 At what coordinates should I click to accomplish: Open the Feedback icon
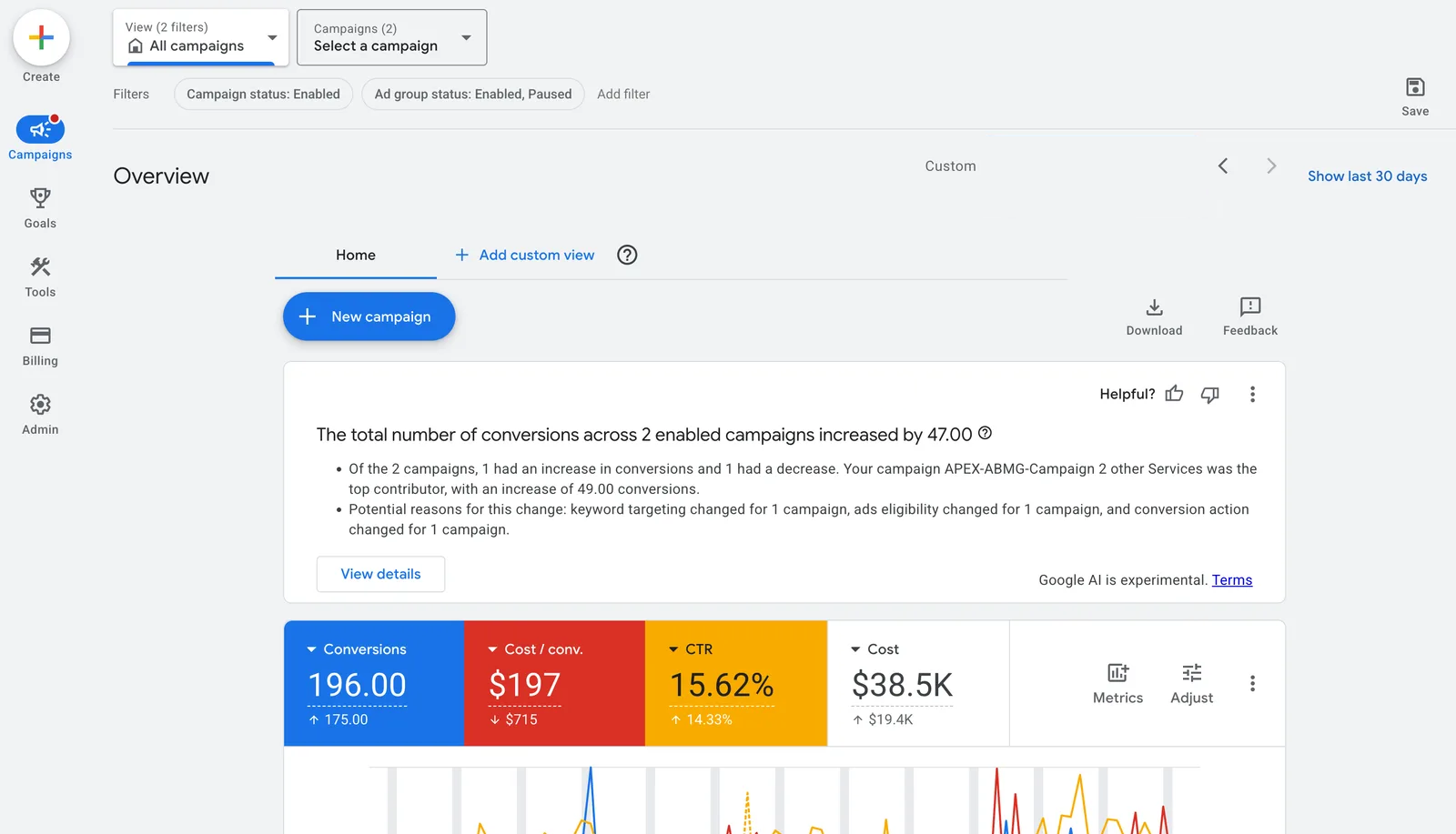[1250, 306]
